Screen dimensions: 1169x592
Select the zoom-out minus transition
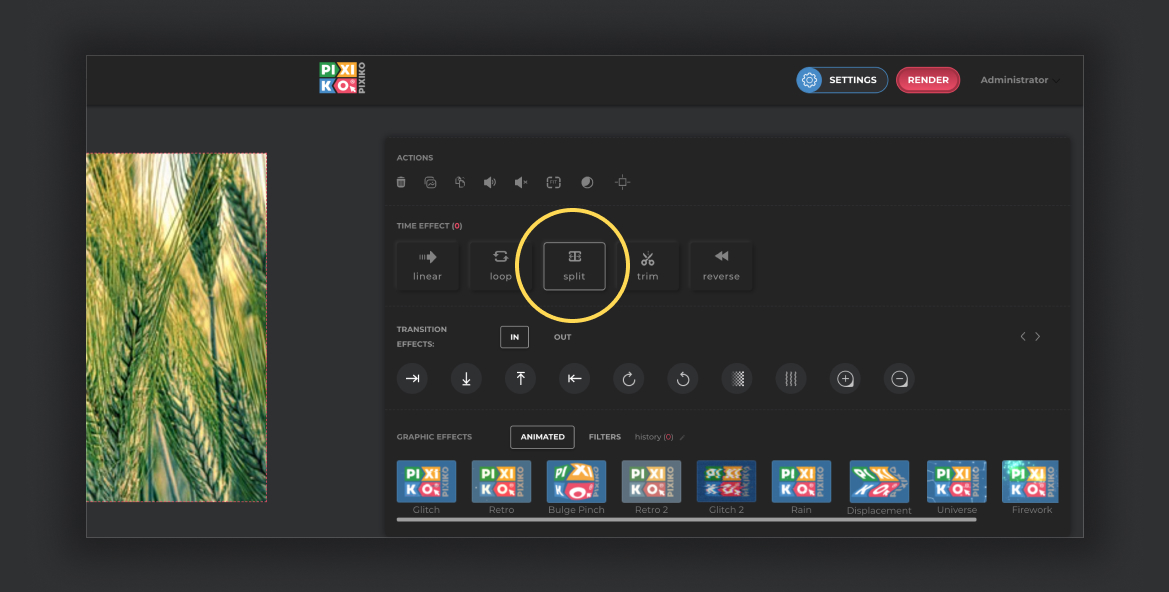(899, 379)
